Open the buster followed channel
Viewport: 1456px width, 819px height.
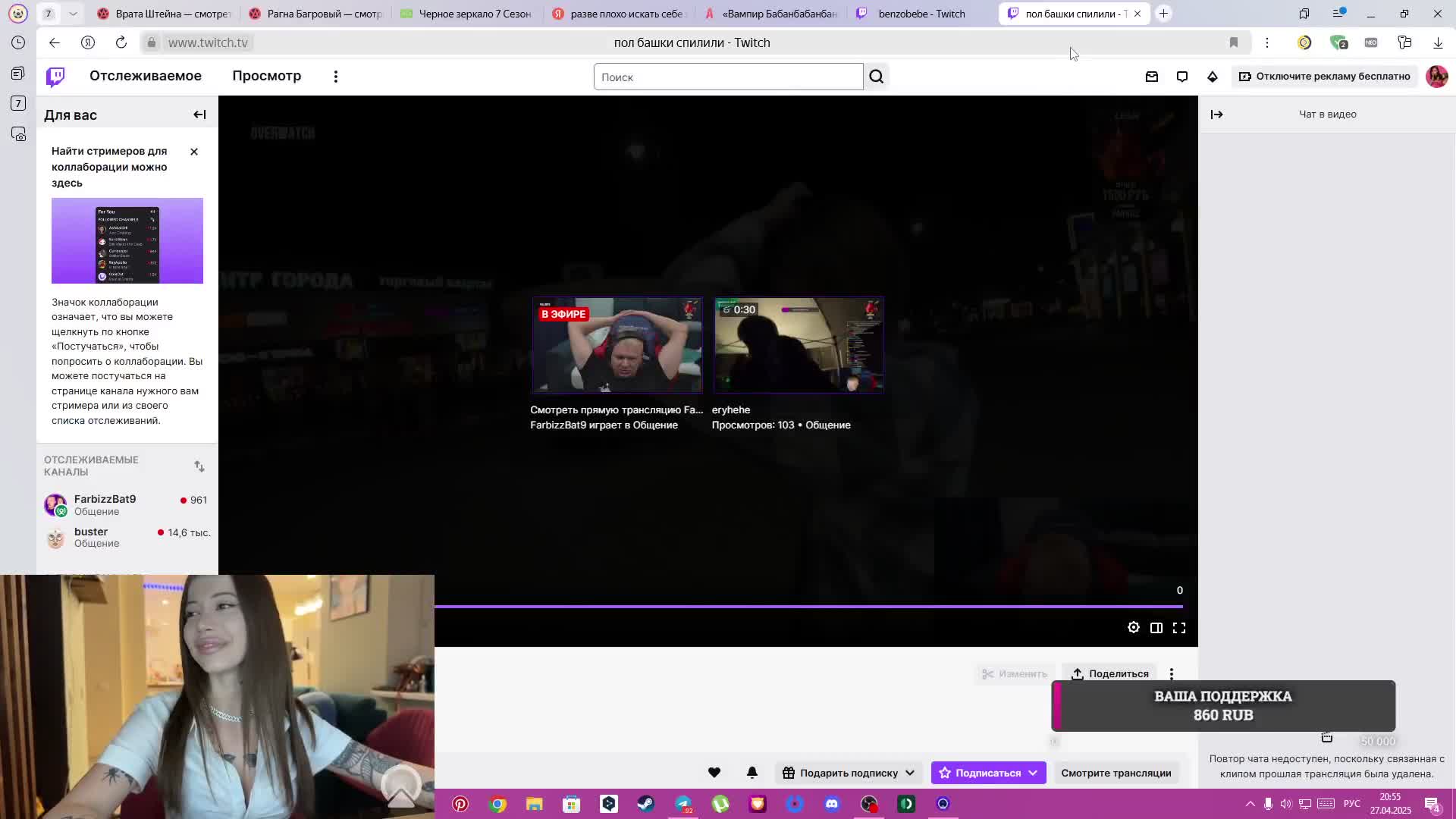pos(127,538)
